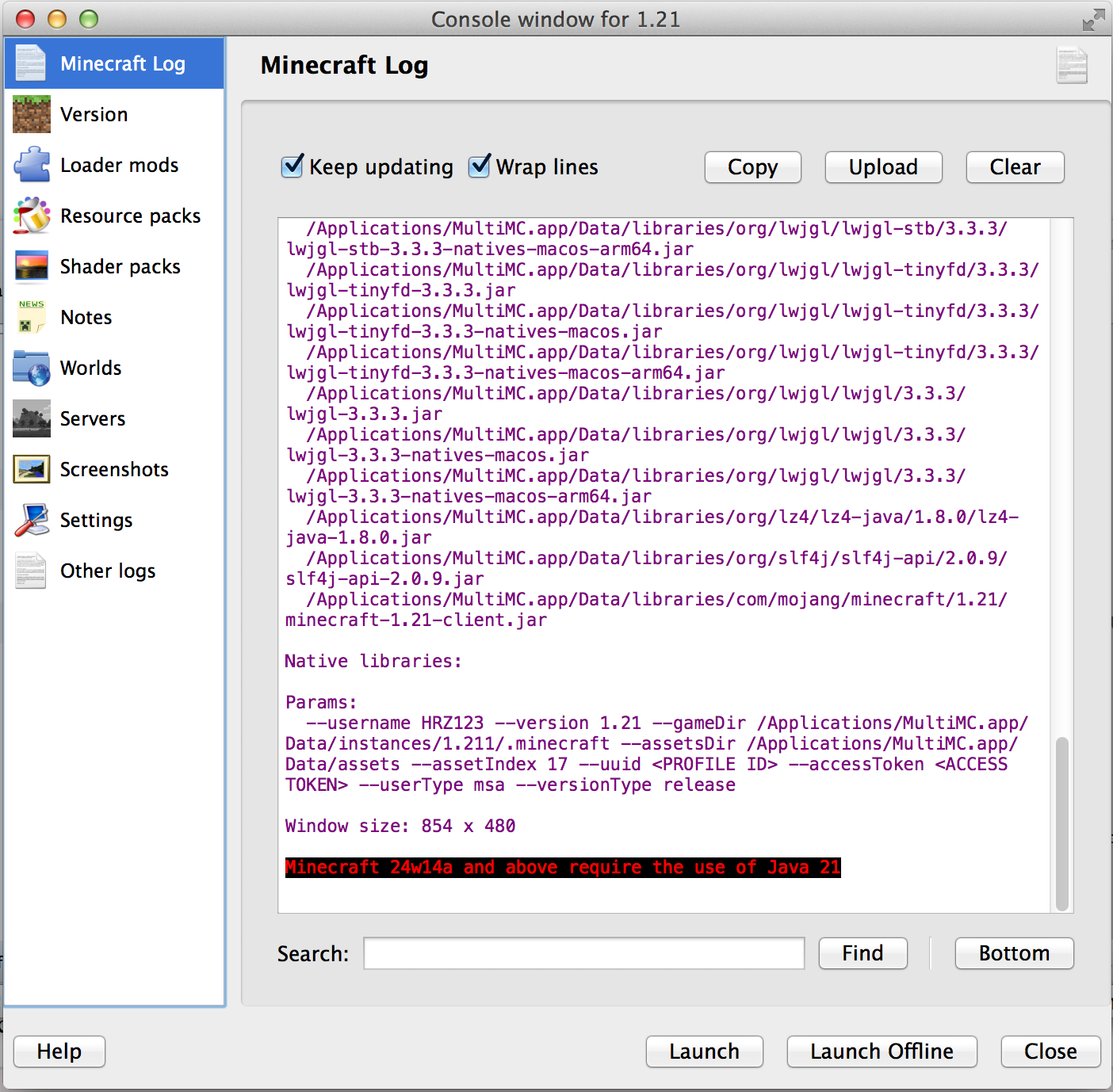Click 'lwjgl-stb-3.3.3-natives-macos-arm64.jar' line
Viewport: 1113px width, 1092px height.
(490, 249)
